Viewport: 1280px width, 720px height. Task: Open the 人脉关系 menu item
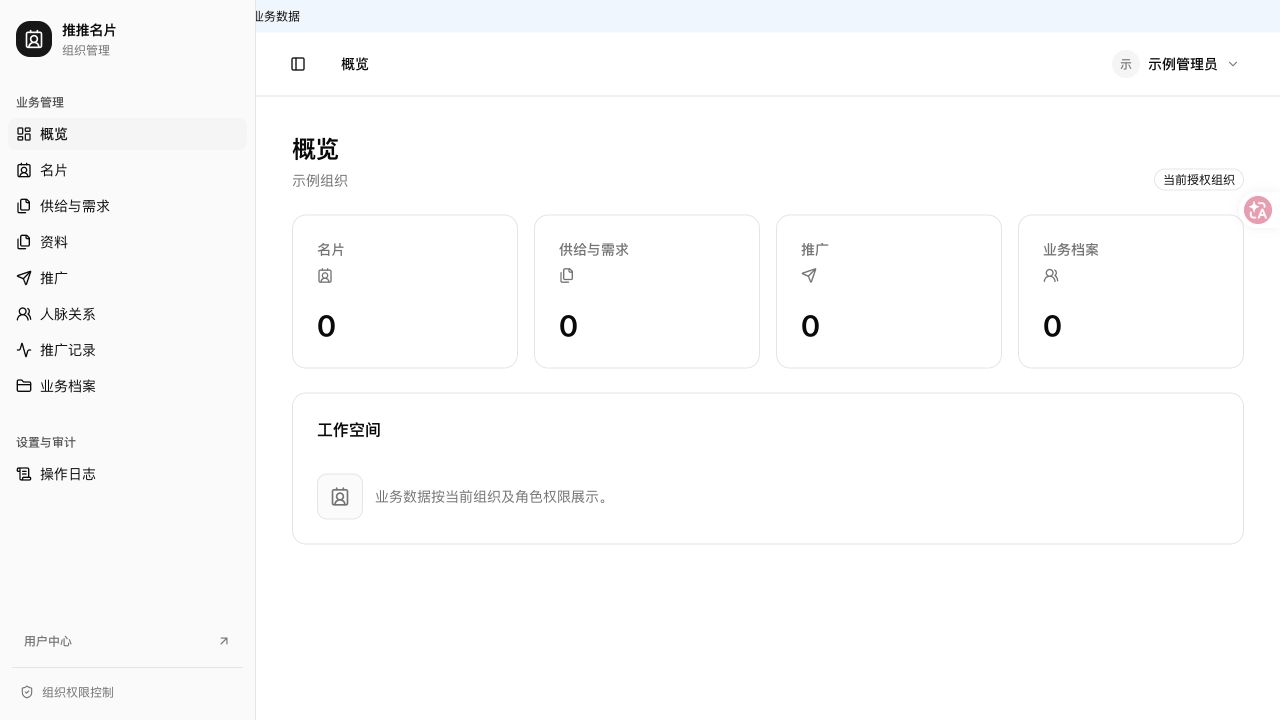tap(127, 314)
